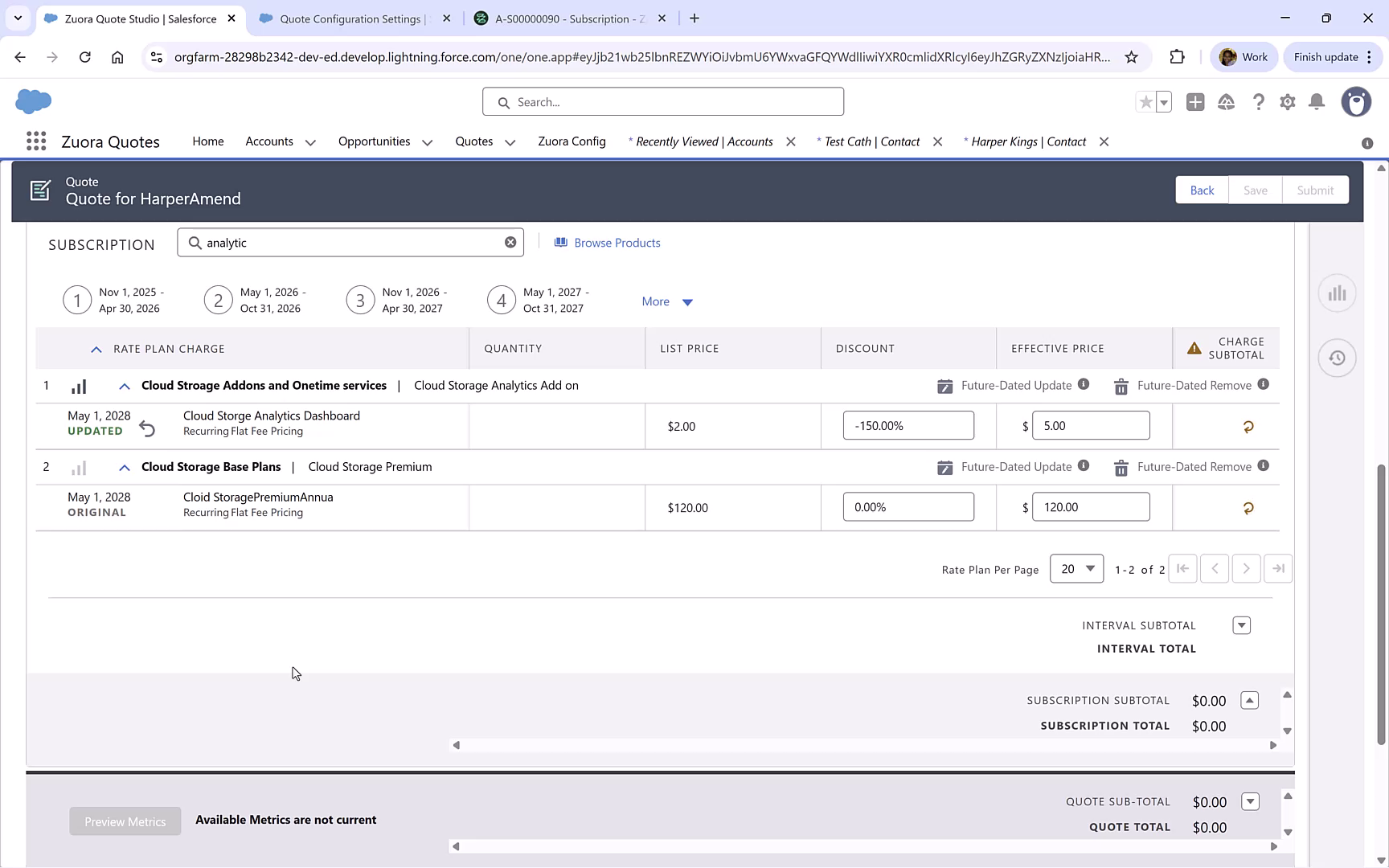Screen dimensions: 1389x868
Task: Click the Browse Products icon
Action: (x=561, y=242)
